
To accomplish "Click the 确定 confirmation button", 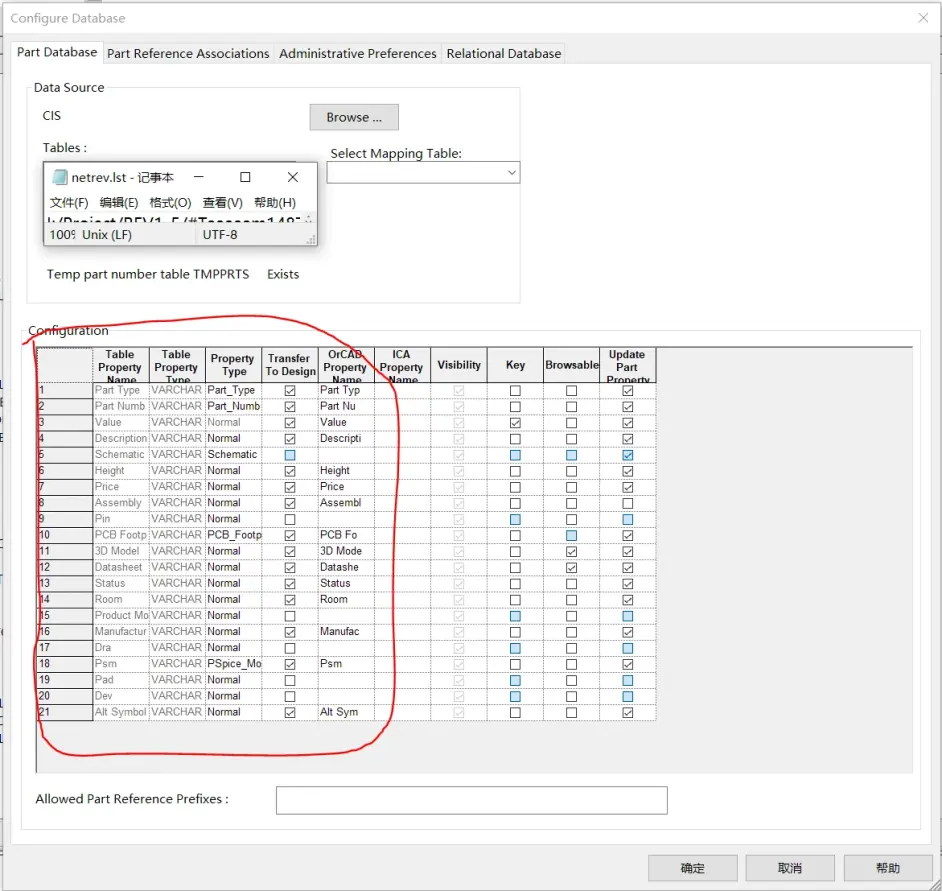I will tap(692, 867).
